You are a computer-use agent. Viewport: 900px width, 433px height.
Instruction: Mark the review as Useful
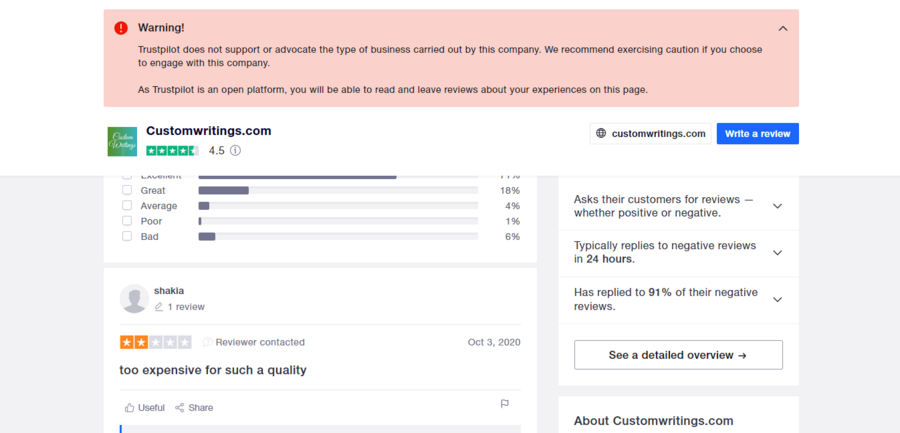coord(145,408)
